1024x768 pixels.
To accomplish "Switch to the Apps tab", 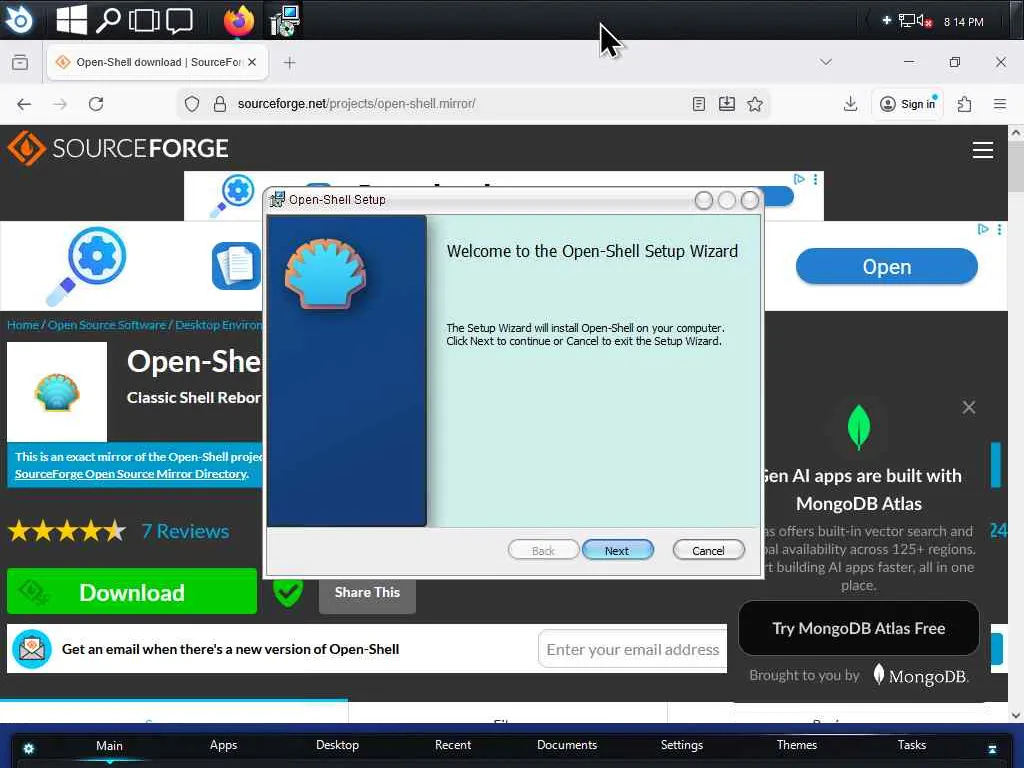I will 223,744.
